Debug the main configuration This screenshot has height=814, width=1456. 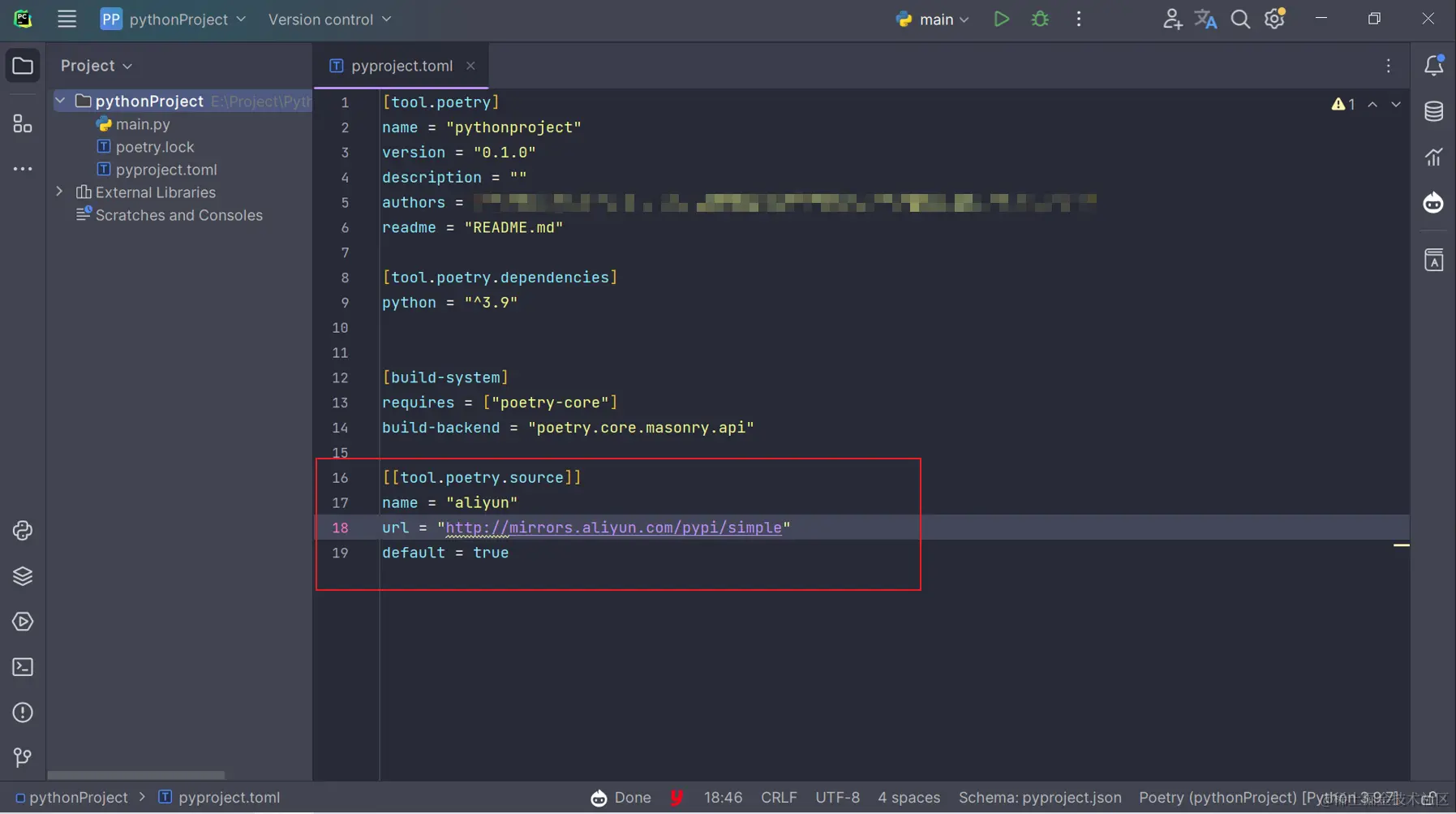pyautogui.click(x=1040, y=19)
